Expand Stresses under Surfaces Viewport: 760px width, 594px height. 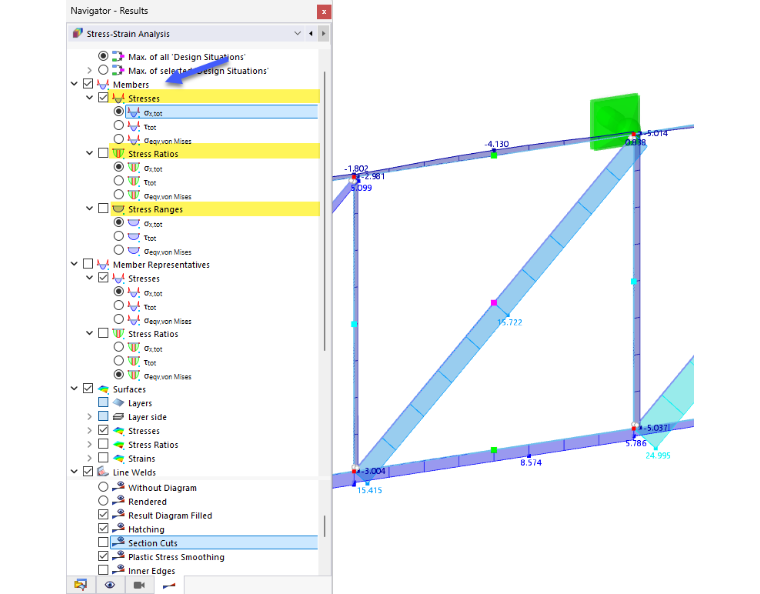[89, 431]
